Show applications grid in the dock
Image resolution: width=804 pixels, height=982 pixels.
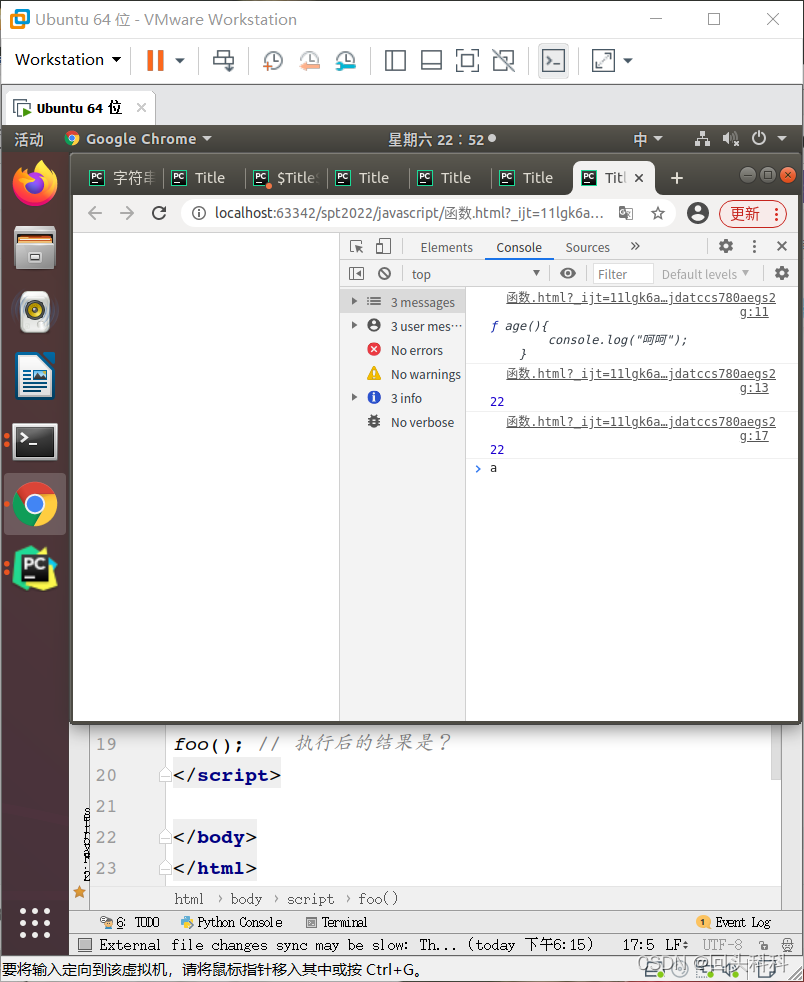tap(35, 923)
